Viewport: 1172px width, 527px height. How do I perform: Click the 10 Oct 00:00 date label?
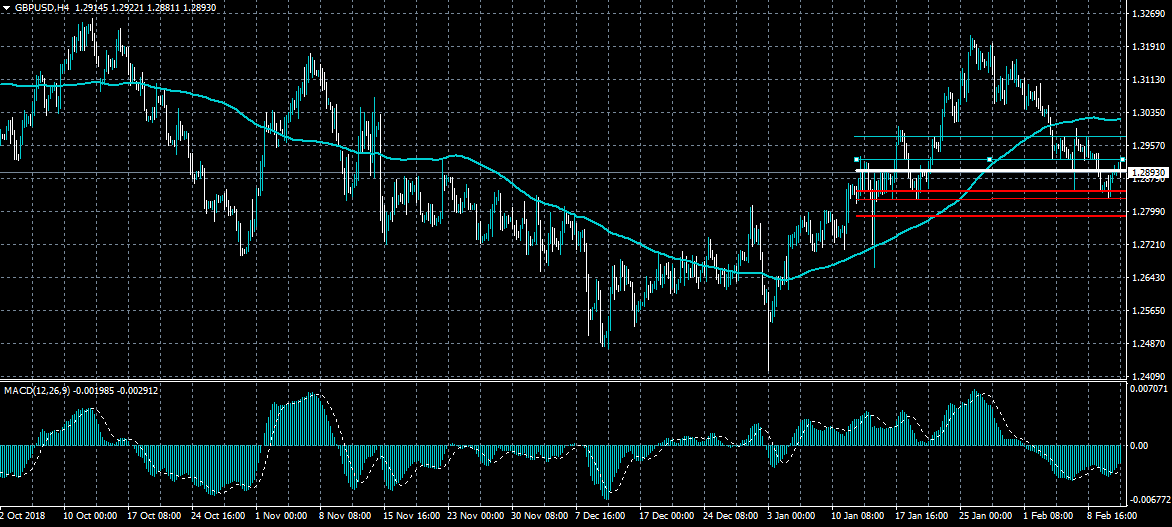click(89, 517)
